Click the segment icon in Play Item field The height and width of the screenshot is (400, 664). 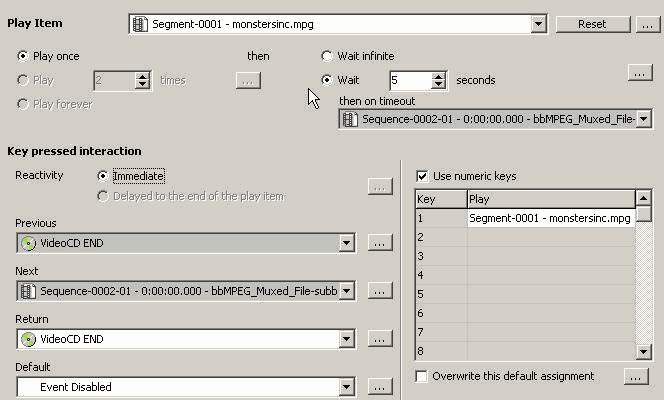pos(140,24)
